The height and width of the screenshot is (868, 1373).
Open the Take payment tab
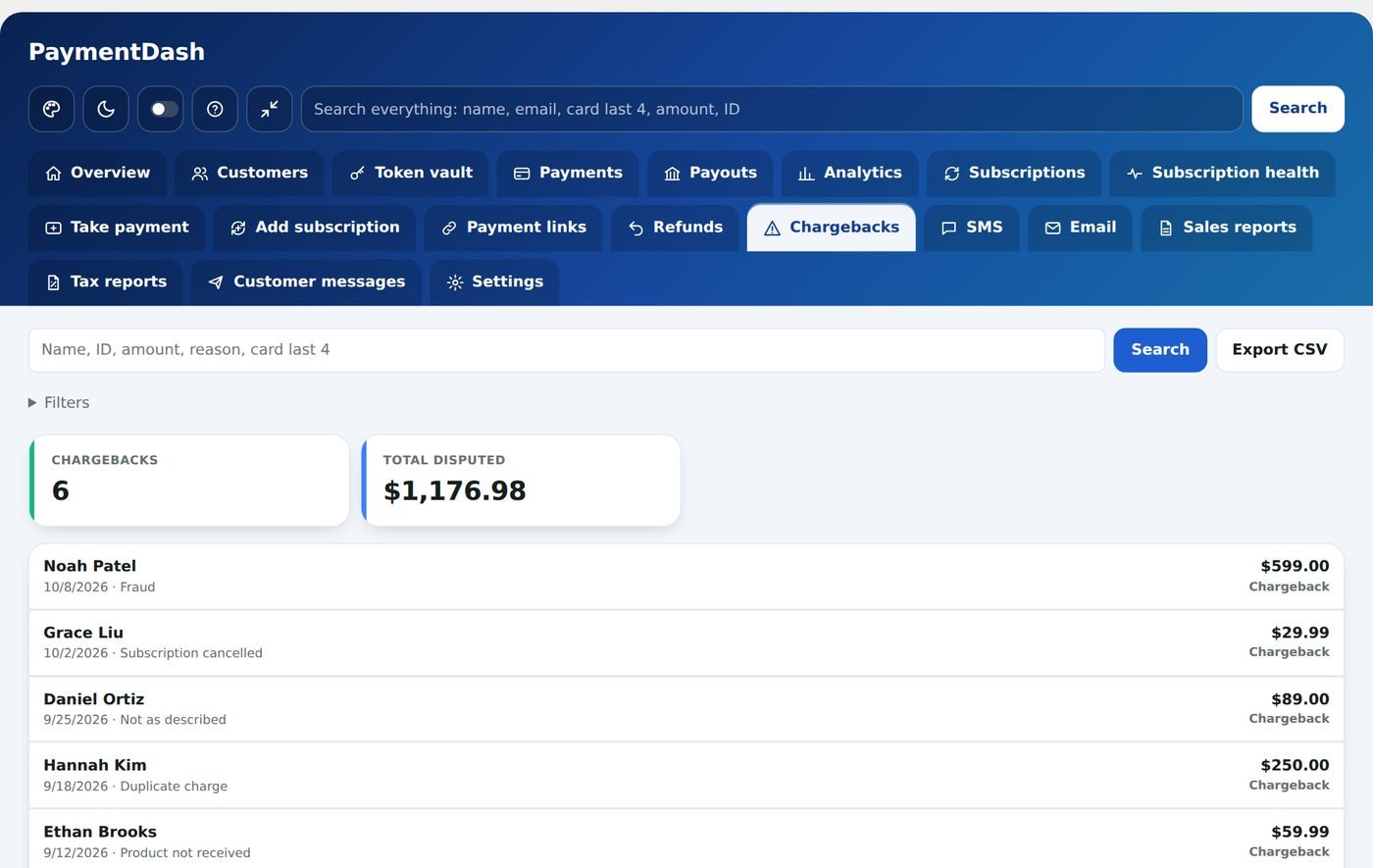tap(117, 228)
